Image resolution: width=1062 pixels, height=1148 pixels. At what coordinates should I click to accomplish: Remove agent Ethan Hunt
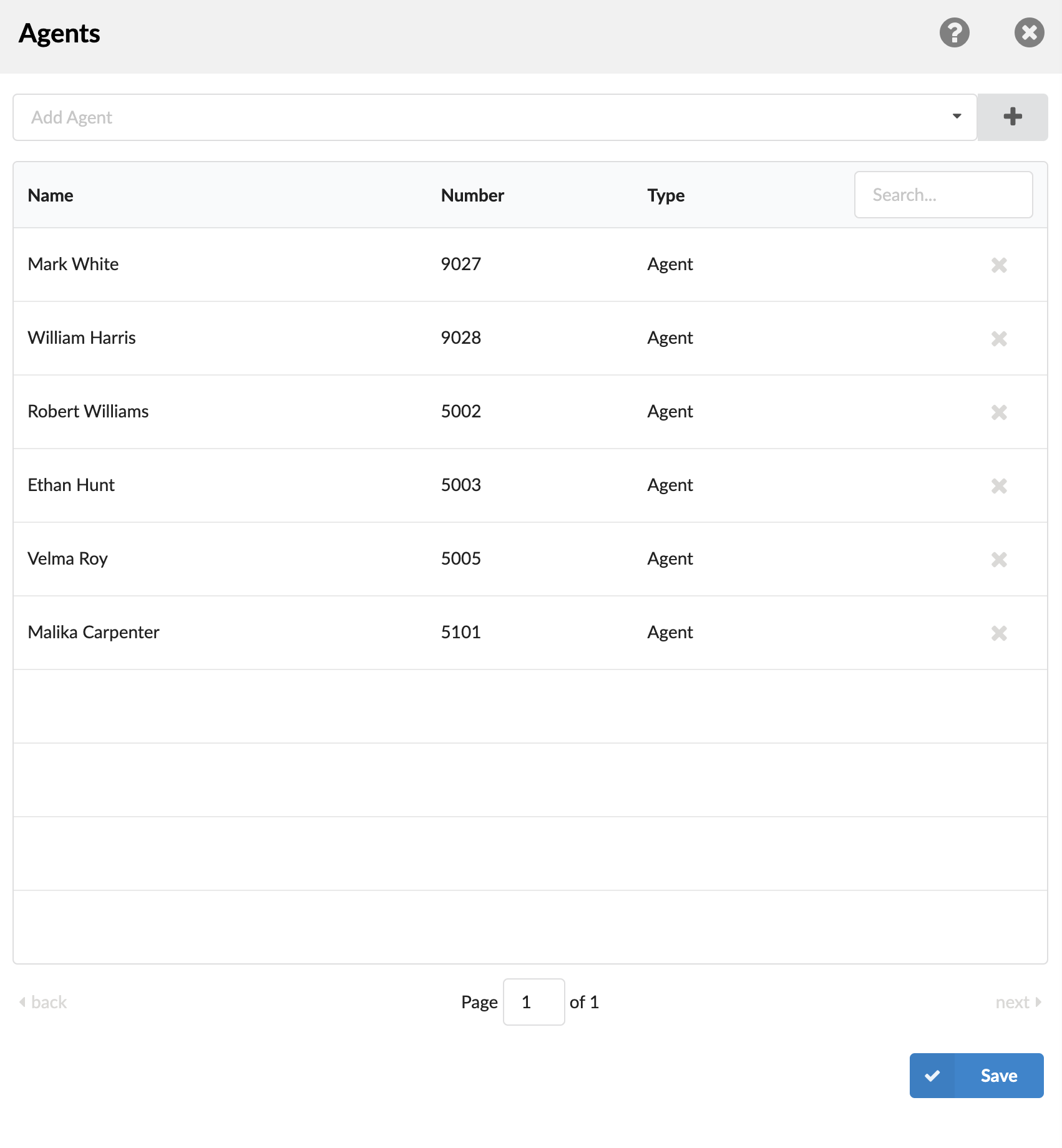click(999, 486)
